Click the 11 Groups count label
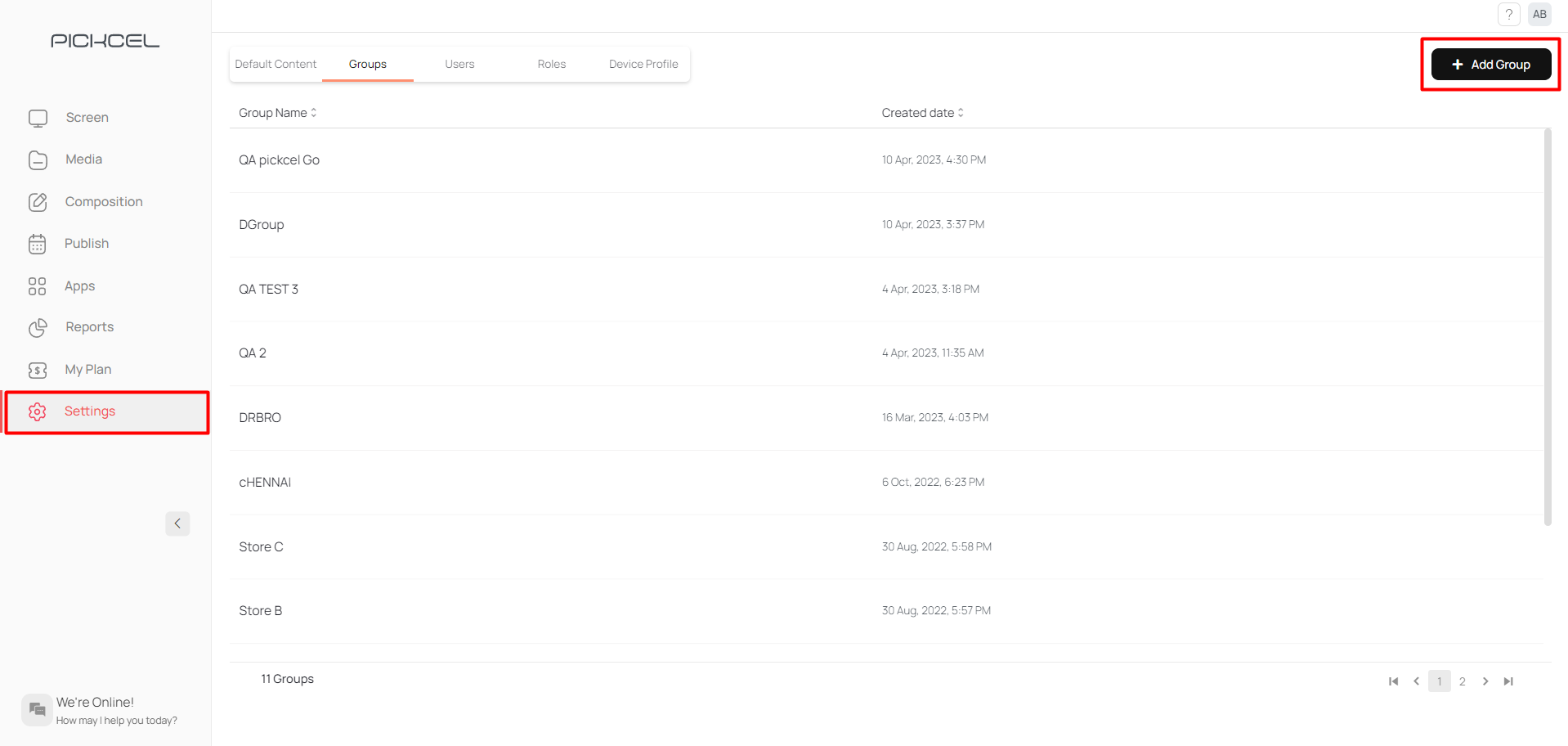The width and height of the screenshot is (1568, 746). point(287,679)
